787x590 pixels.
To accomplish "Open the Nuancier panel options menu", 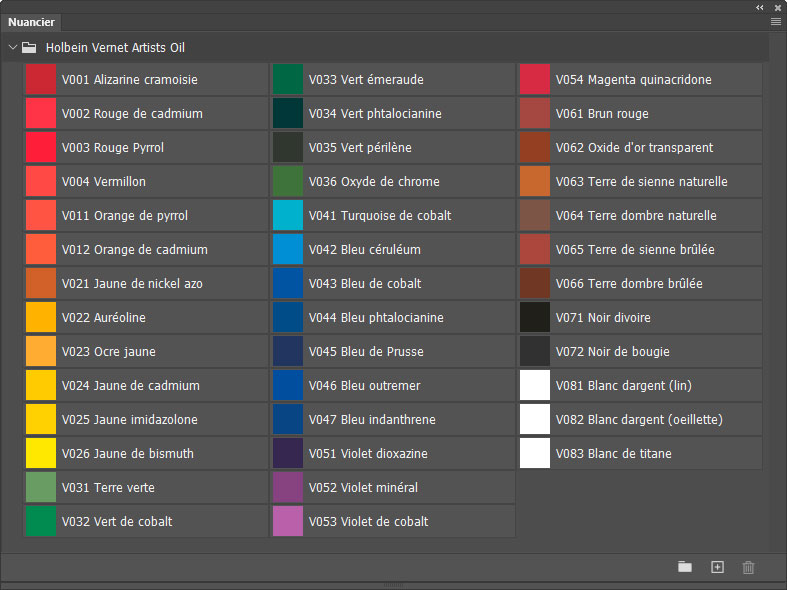I will point(776,21).
